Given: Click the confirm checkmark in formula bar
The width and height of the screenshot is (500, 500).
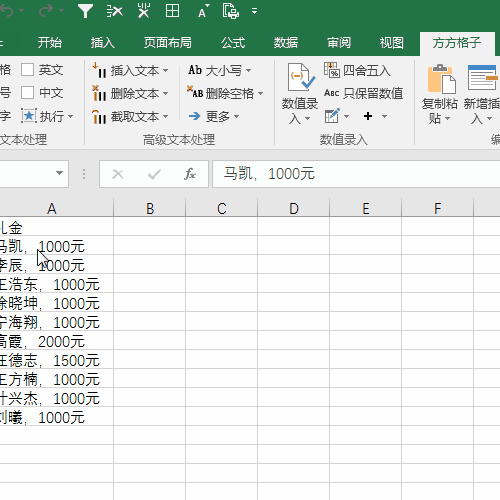Looking at the screenshot, I should tap(154, 174).
